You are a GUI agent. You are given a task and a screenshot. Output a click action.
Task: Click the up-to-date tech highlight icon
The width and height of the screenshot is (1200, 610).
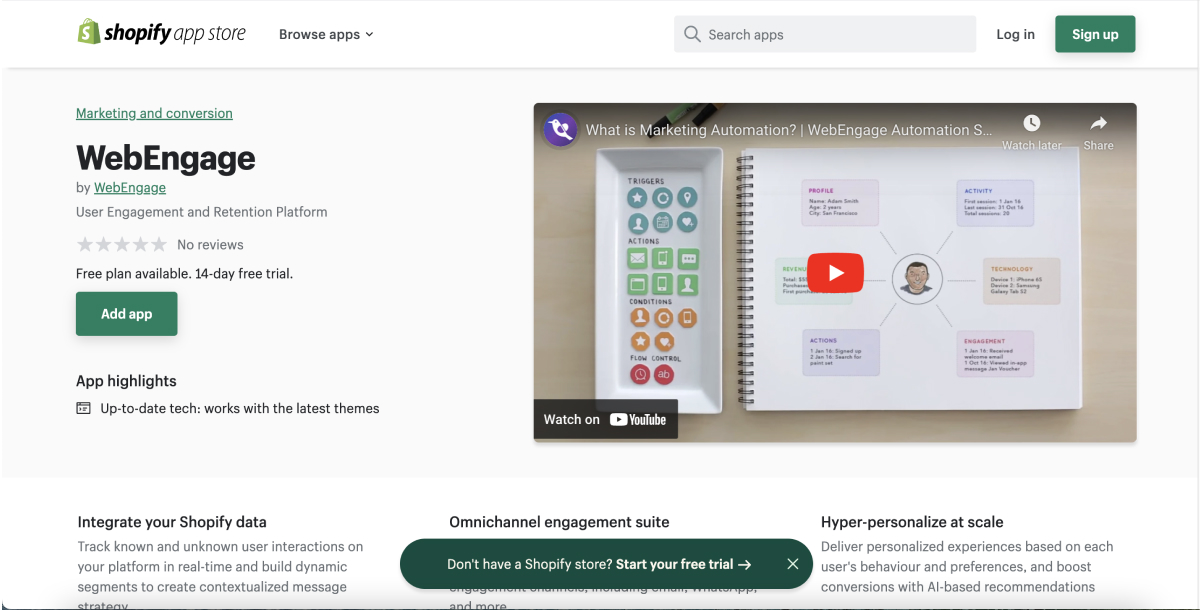[x=84, y=408]
